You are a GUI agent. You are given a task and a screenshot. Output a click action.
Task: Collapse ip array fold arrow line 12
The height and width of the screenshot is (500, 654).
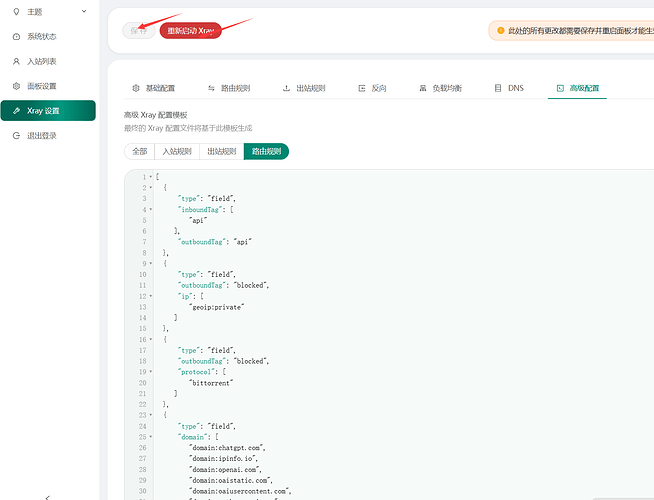[x=151, y=296]
